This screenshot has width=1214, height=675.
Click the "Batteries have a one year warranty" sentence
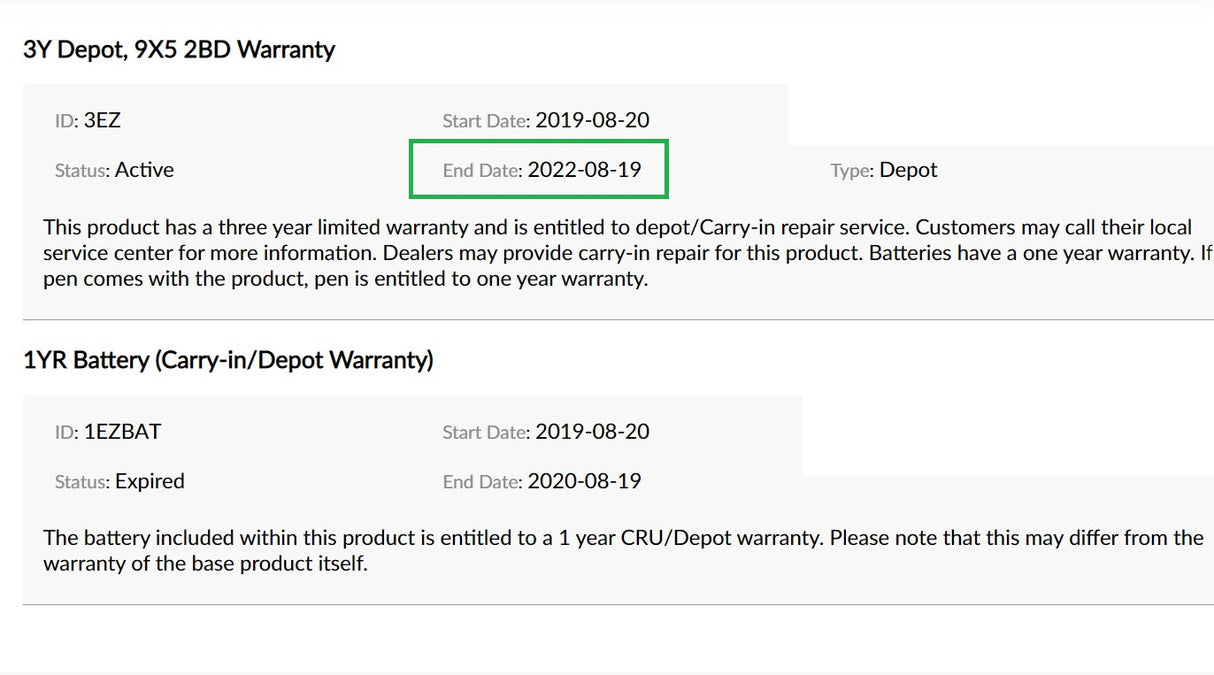(x=1031, y=253)
